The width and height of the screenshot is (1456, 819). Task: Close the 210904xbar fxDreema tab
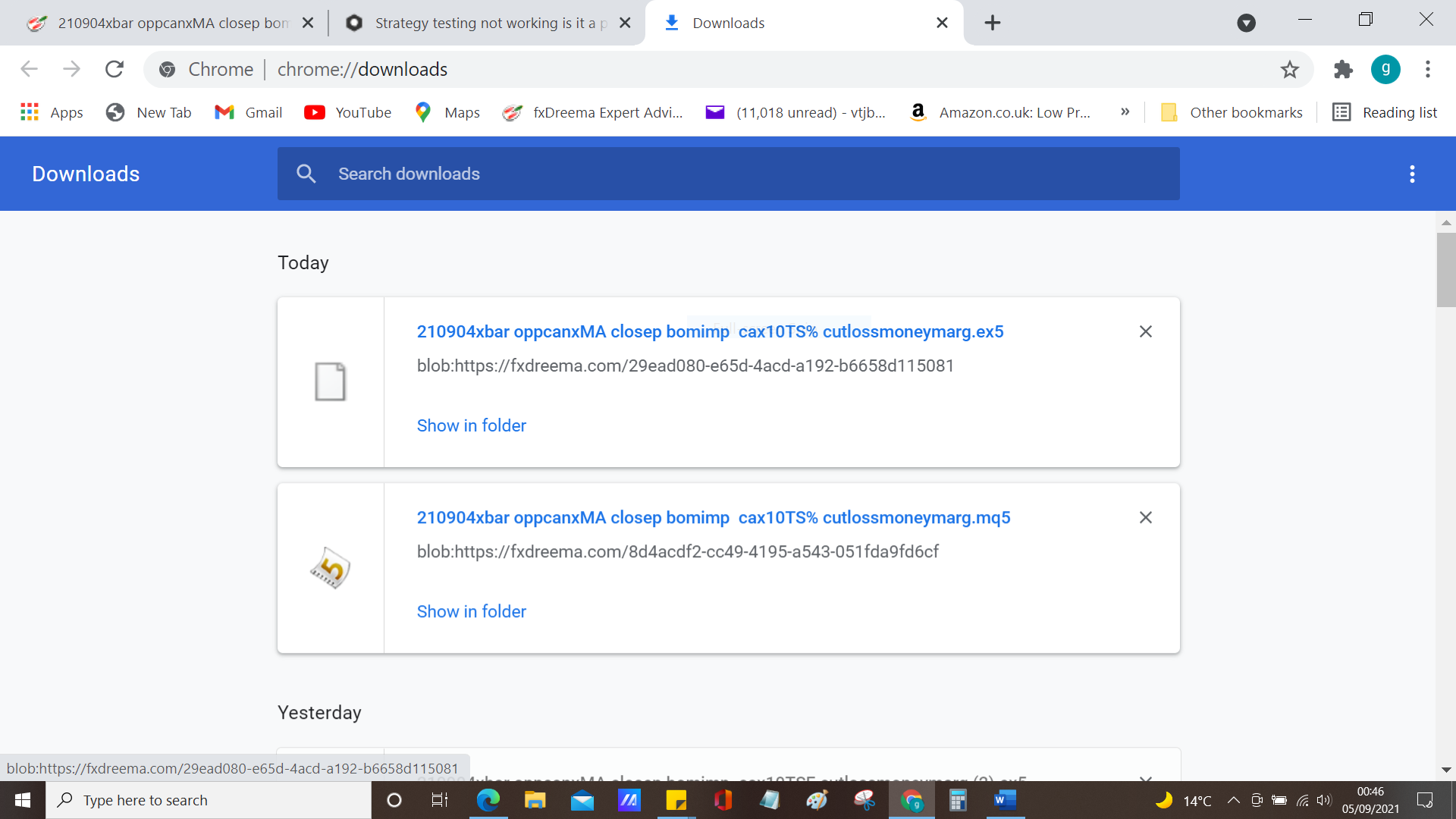click(x=308, y=23)
